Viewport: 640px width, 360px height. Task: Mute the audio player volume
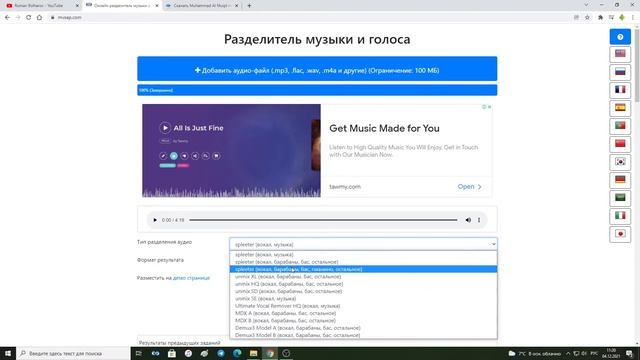[468, 220]
